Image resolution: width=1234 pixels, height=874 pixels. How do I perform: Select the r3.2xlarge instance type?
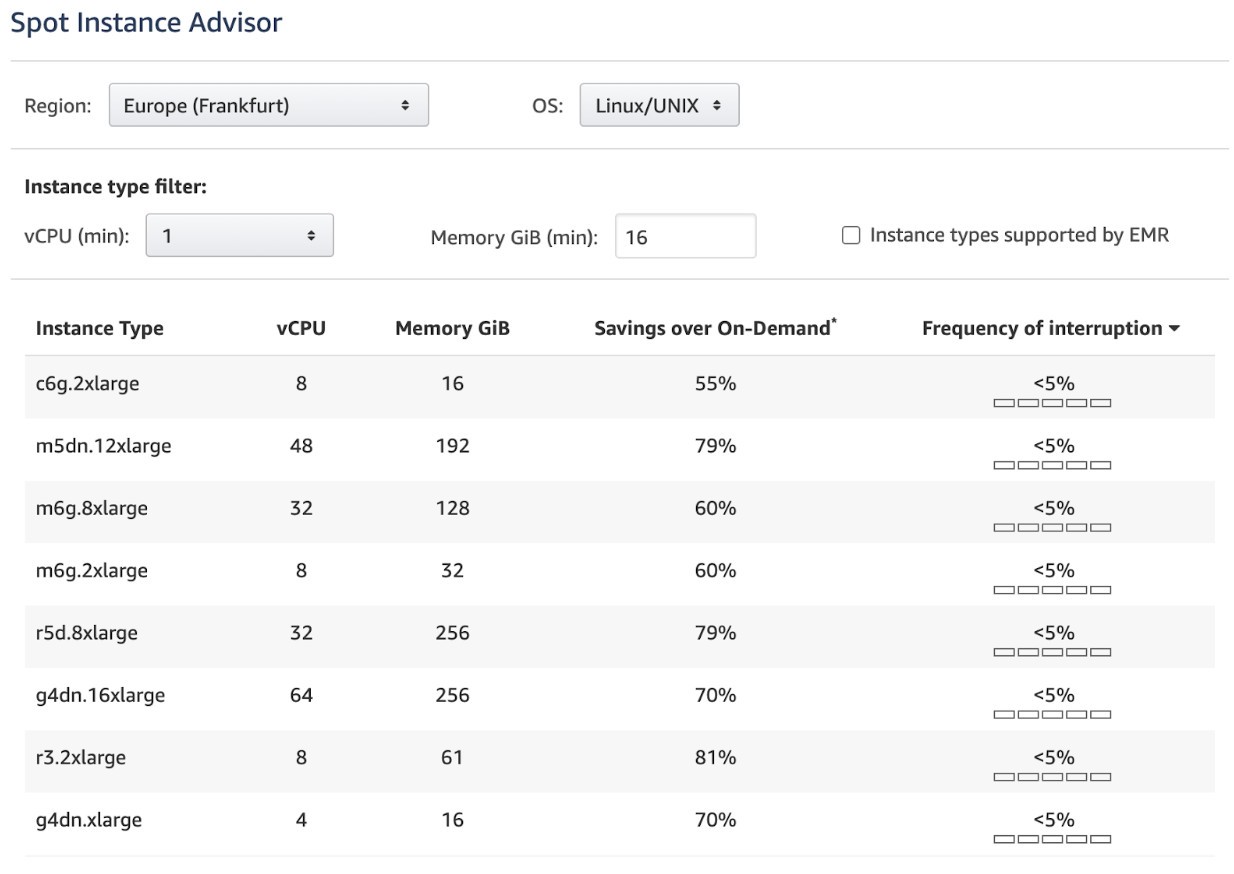coord(80,757)
